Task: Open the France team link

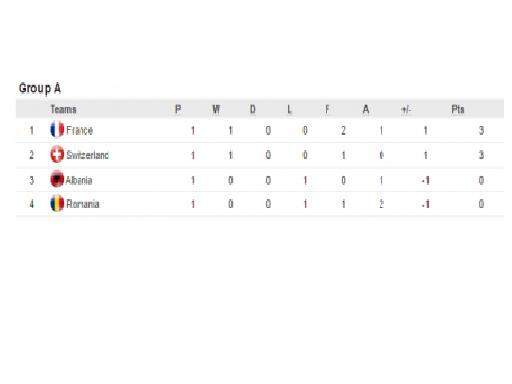Action: pos(79,130)
